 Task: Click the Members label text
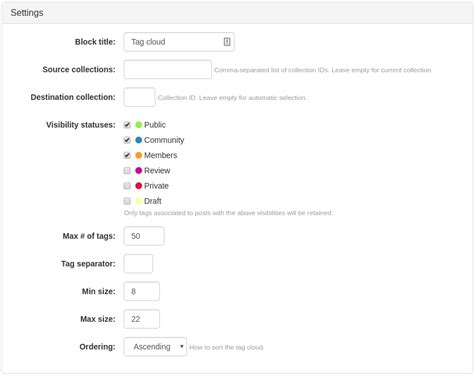pyautogui.click(x=161, y=155)
